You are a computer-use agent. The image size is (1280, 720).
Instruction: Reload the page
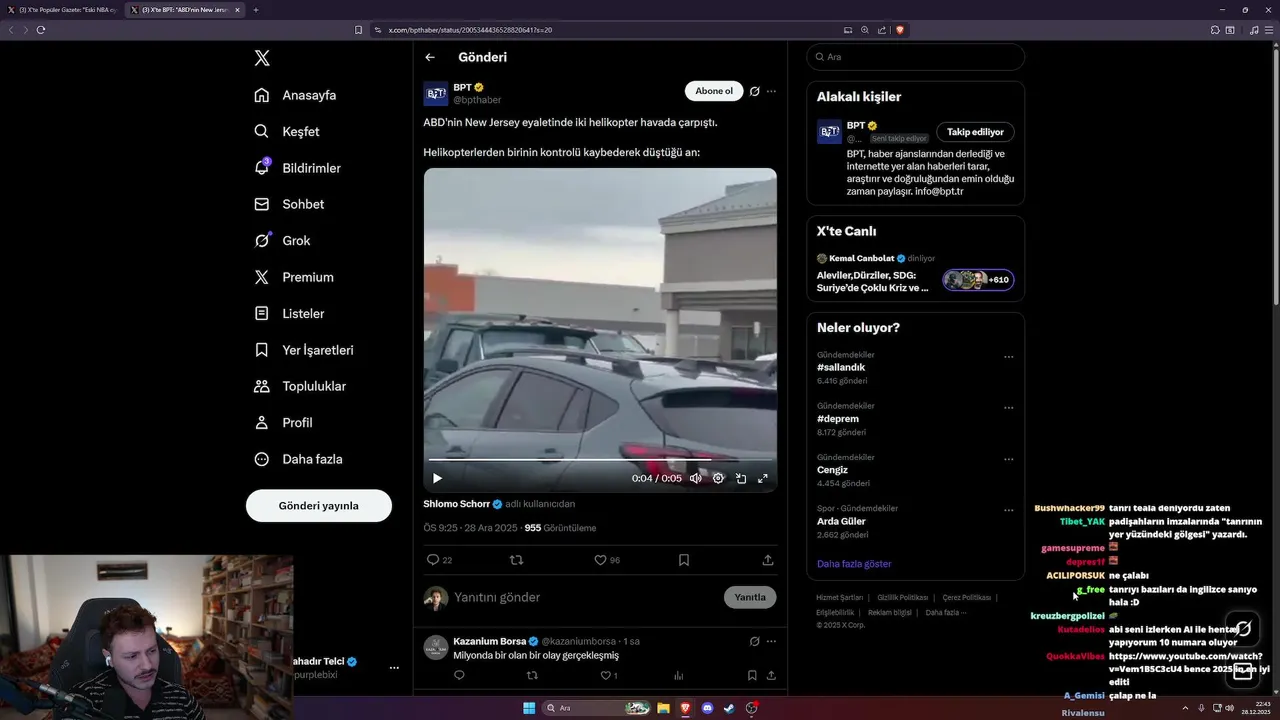pyautogui.click(x=41, y=30)
